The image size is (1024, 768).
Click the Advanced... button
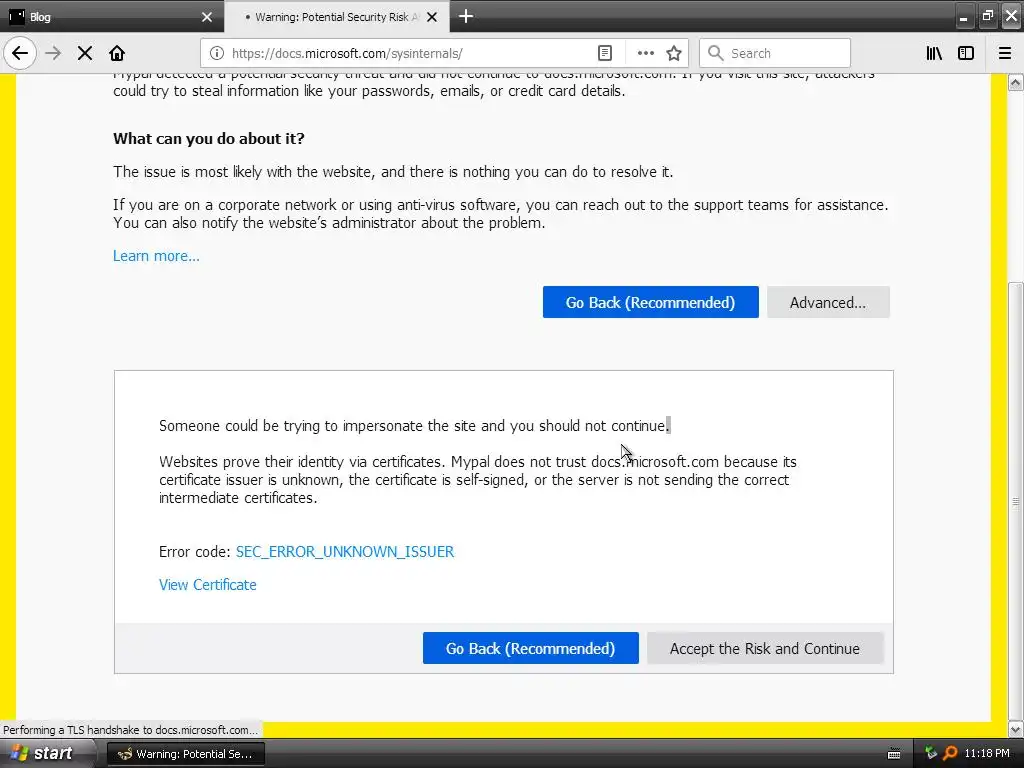point(828,302)
